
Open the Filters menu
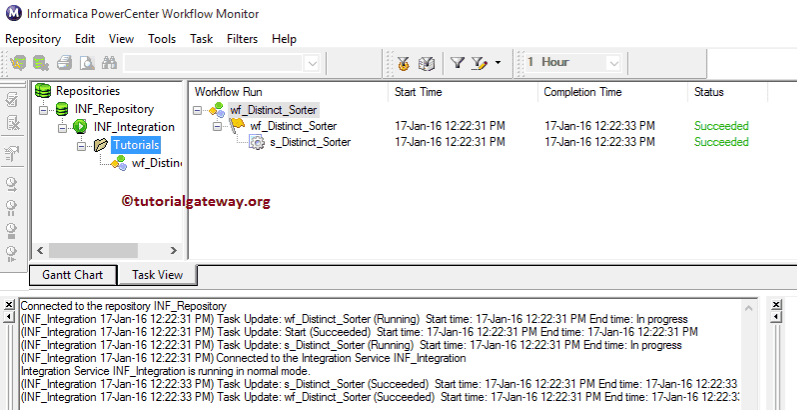pyautogui.click(x=242, y=39)
